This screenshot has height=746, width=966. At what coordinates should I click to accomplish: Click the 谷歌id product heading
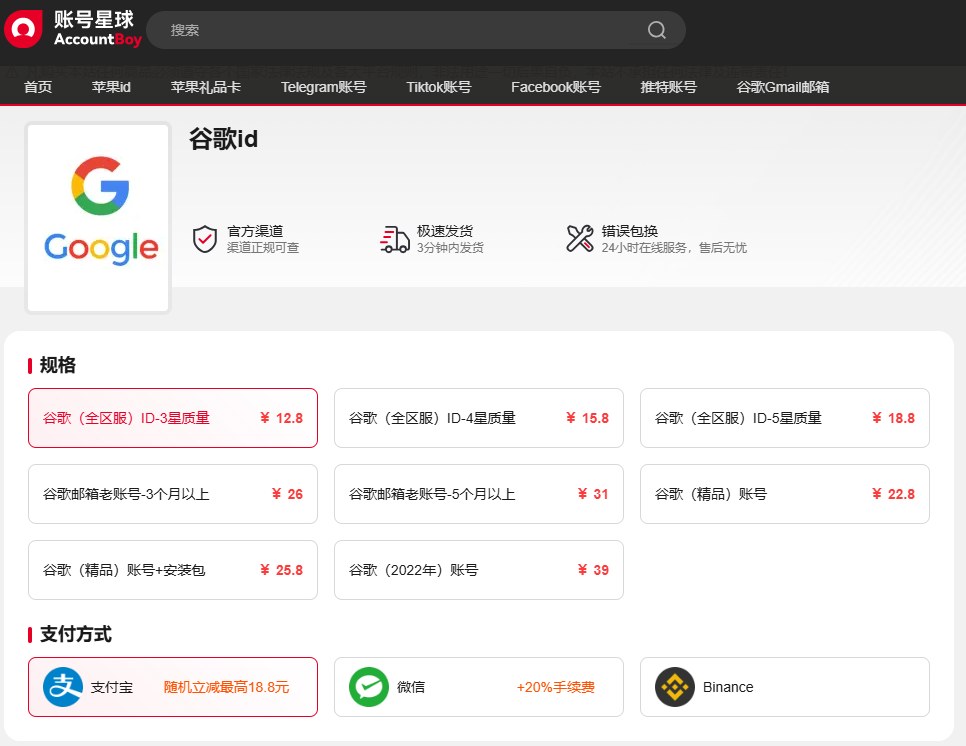pos(224,139)
